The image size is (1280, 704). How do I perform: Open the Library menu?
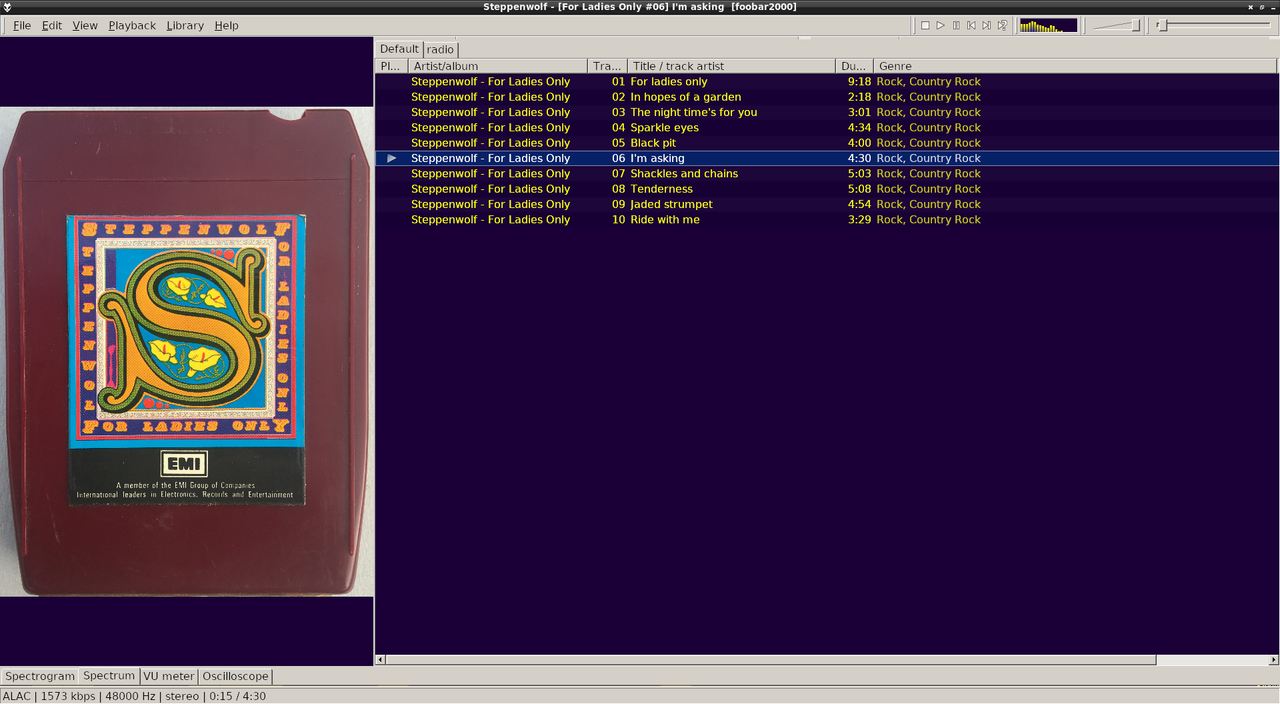185,25
